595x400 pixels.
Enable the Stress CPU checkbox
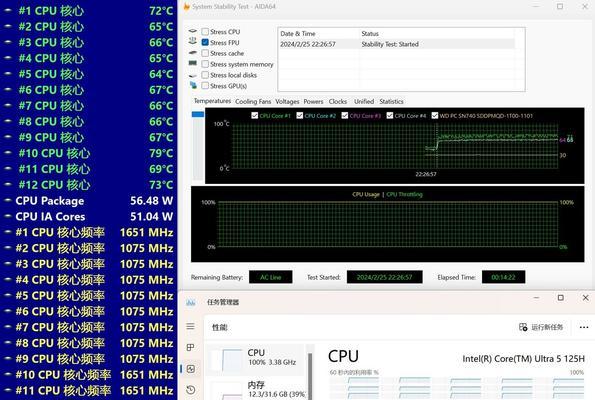[x=205, y=31]
